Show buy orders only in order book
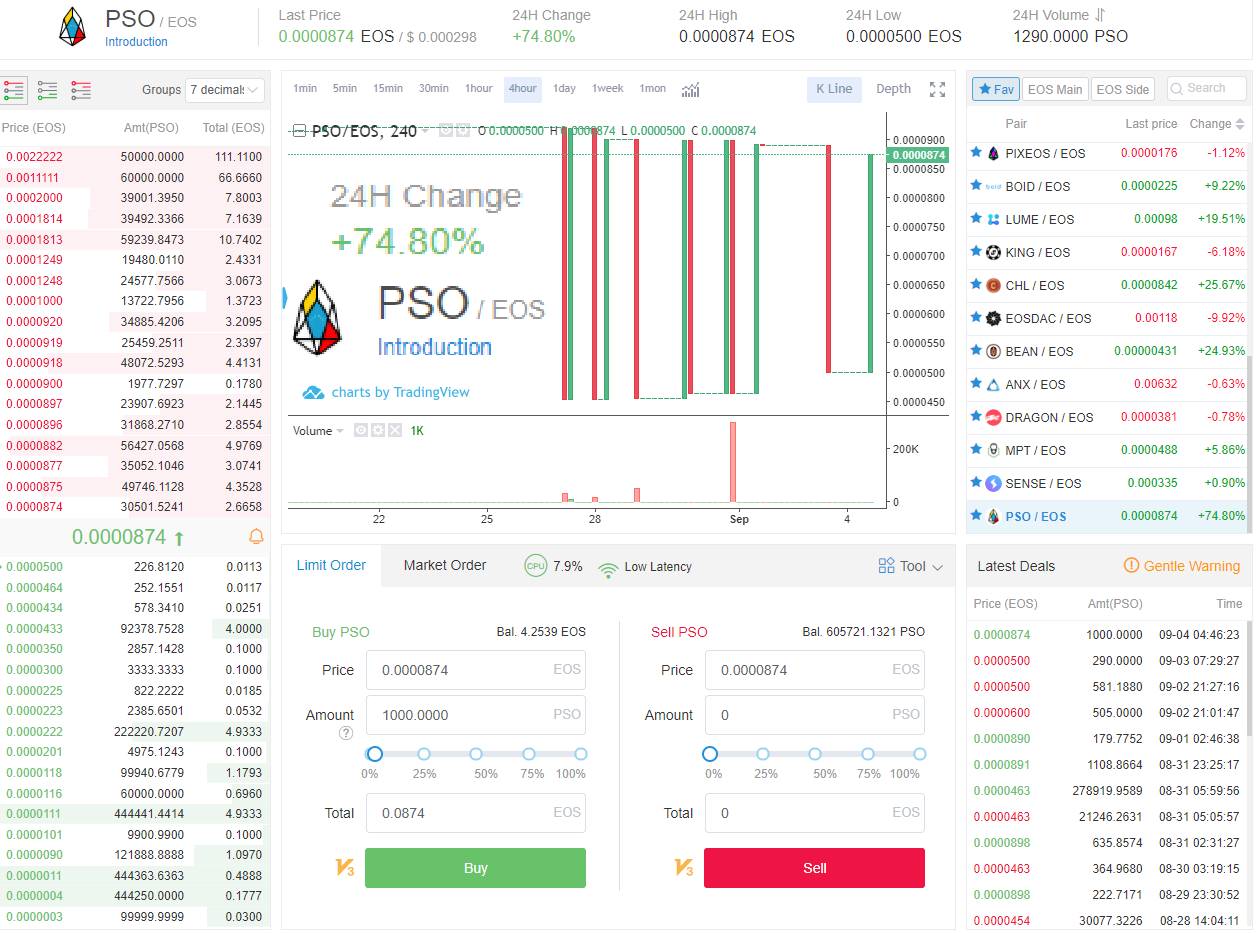The width and height of the screenshot is (1259, 933). pos(47,90)
